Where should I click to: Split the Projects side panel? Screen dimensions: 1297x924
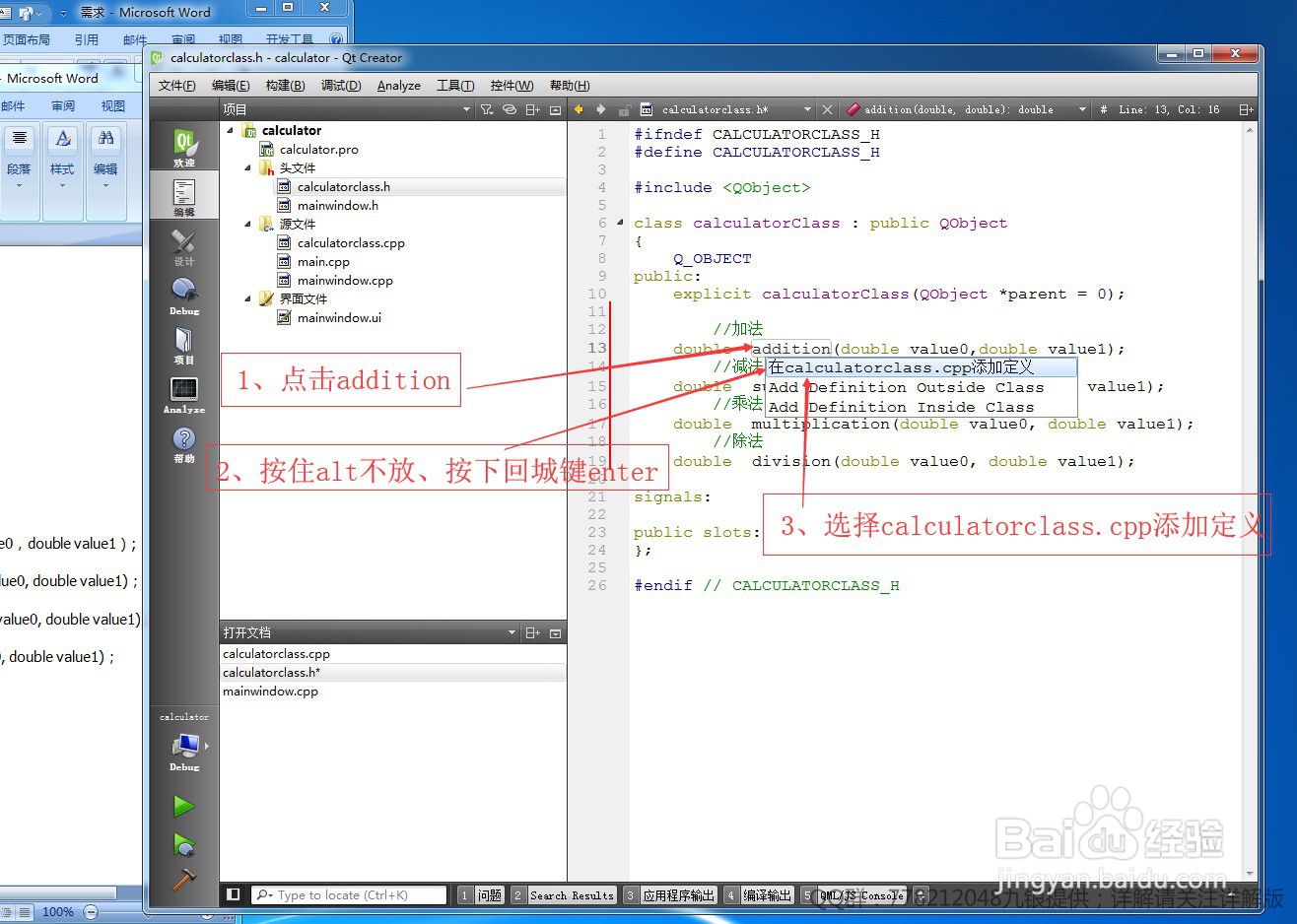(532, 109)
